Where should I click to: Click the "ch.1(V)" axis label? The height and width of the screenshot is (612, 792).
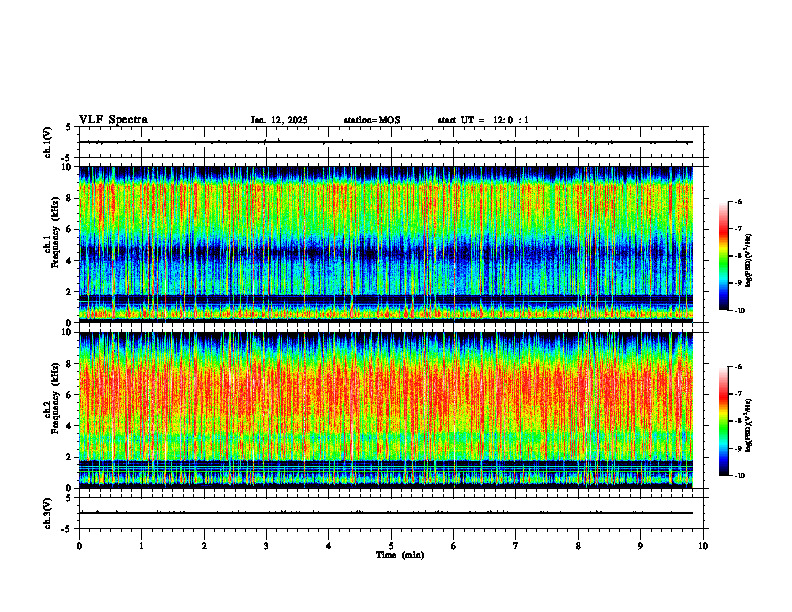click(47, 142)
